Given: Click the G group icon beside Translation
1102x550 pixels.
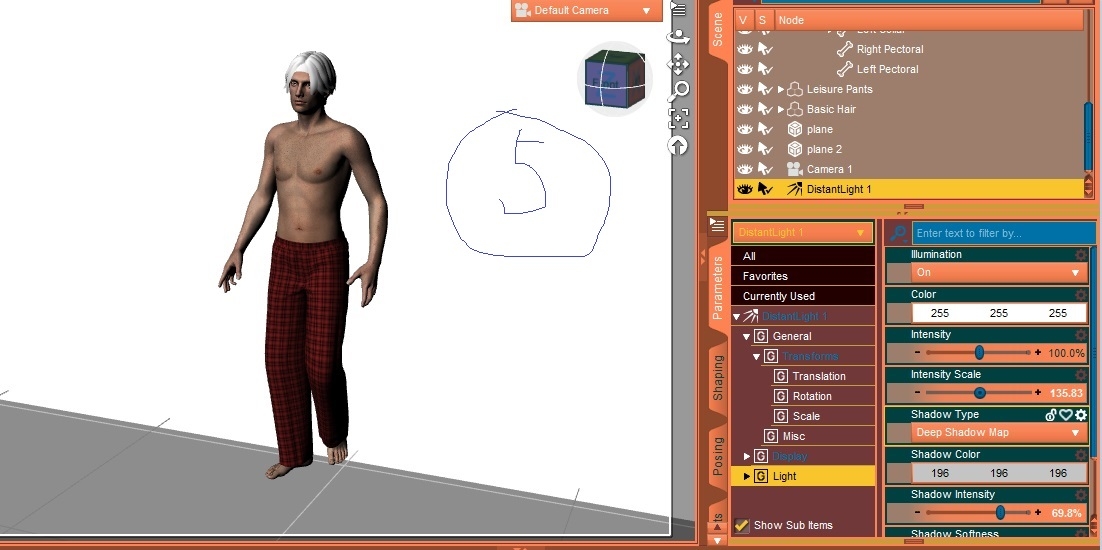Looking at the screenshot, I should tap(780, 376).
